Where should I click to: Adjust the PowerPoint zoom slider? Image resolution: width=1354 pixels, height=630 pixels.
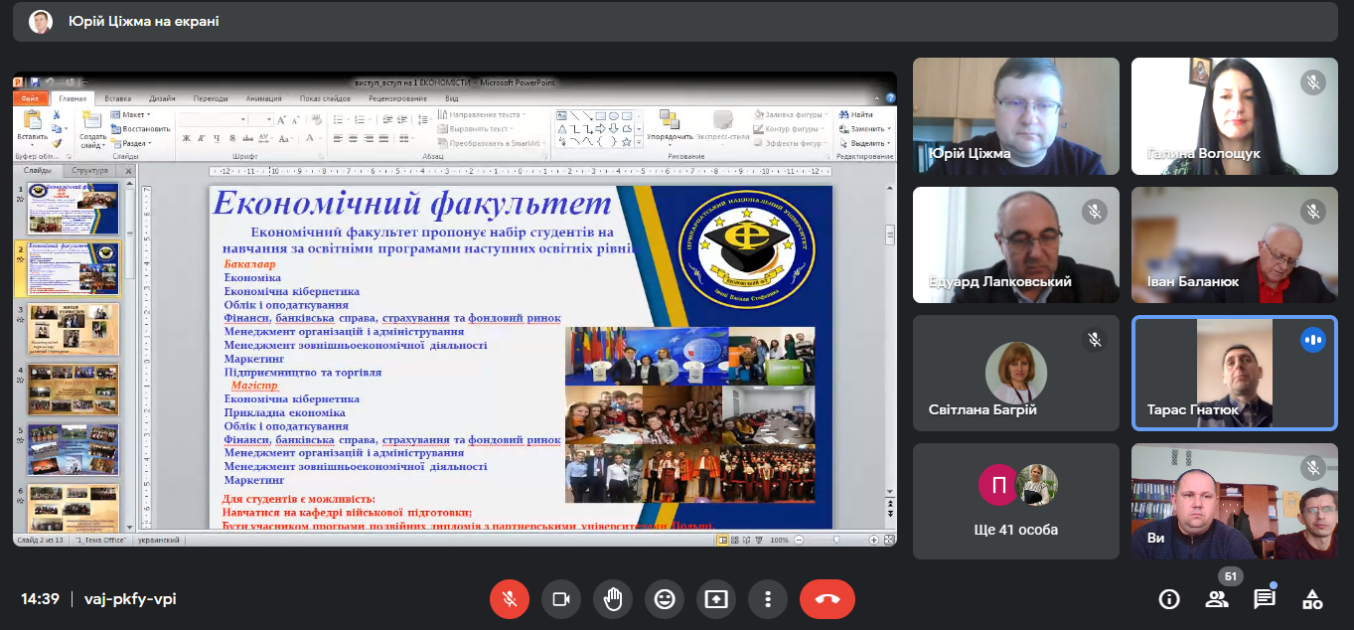(x=836, y=540)
